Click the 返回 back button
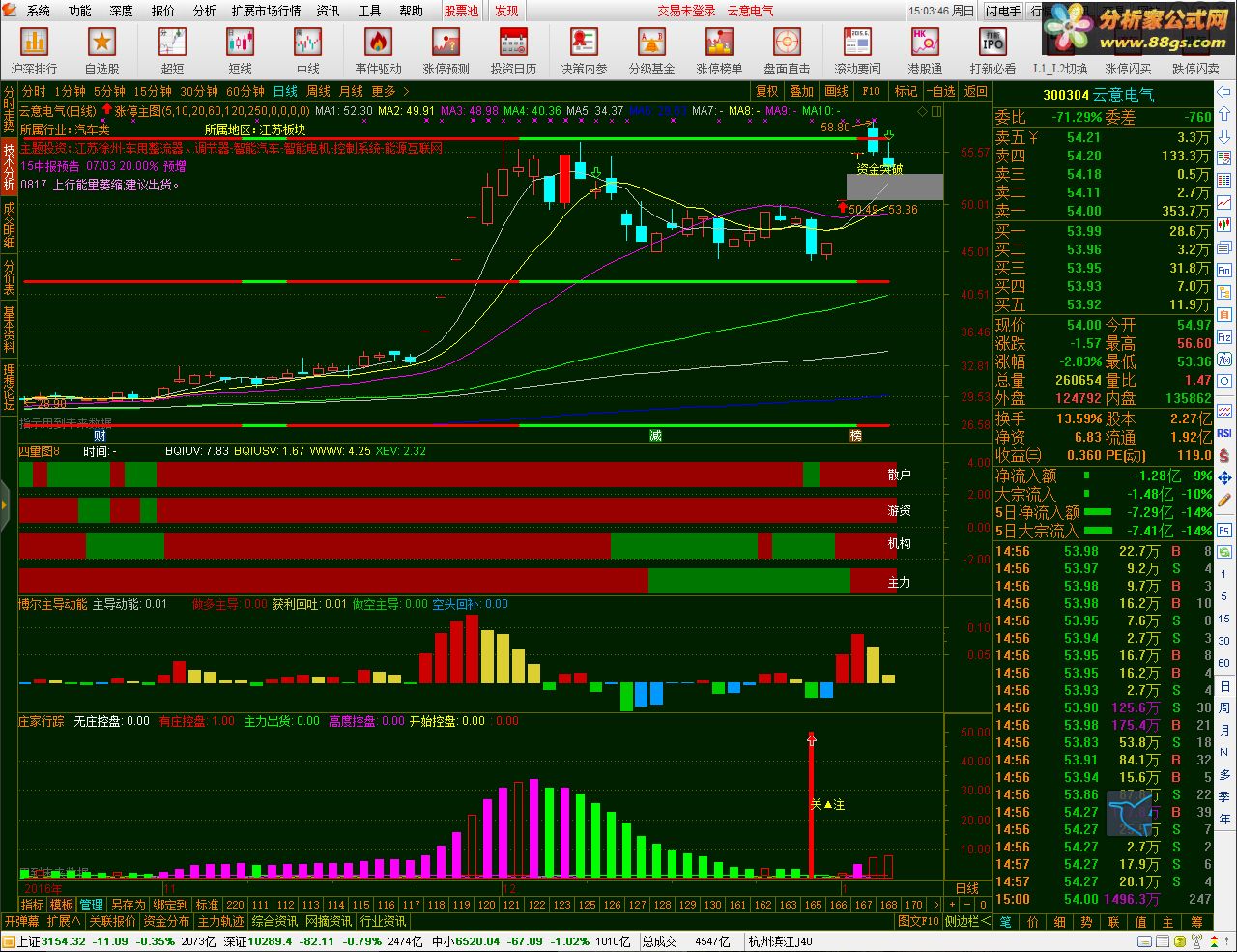Viewport: 1237px width, 952px height. [x=976, y=91]
